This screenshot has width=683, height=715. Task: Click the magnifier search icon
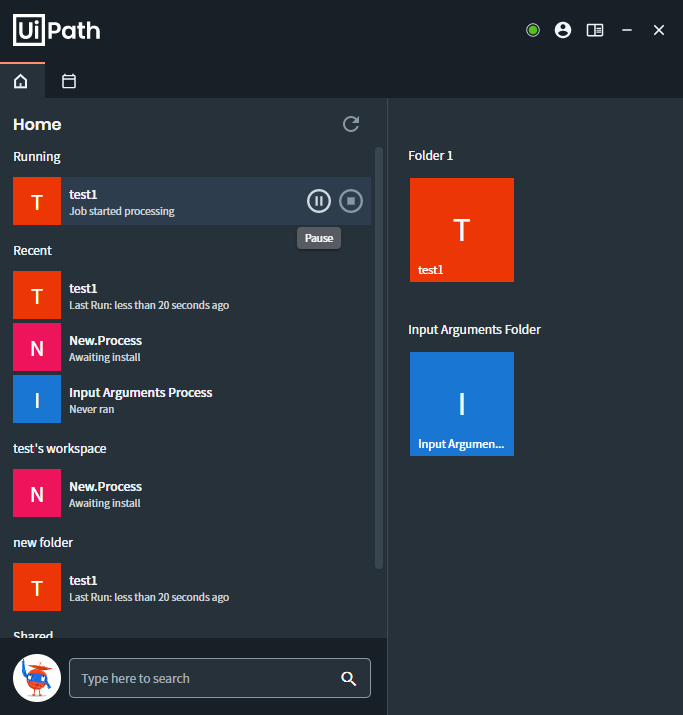348,679
